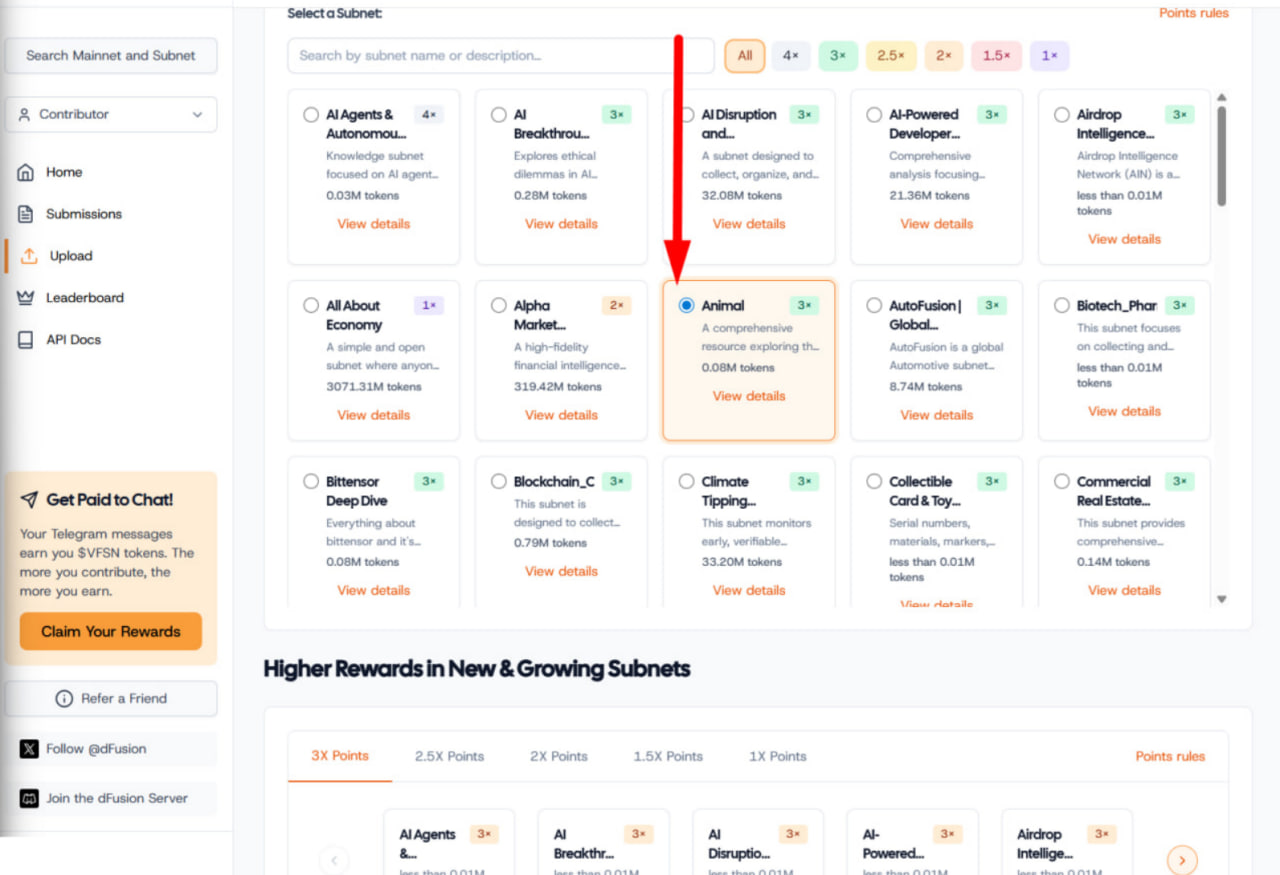Select the Upload icon in sidebar

tap(29, 256)
